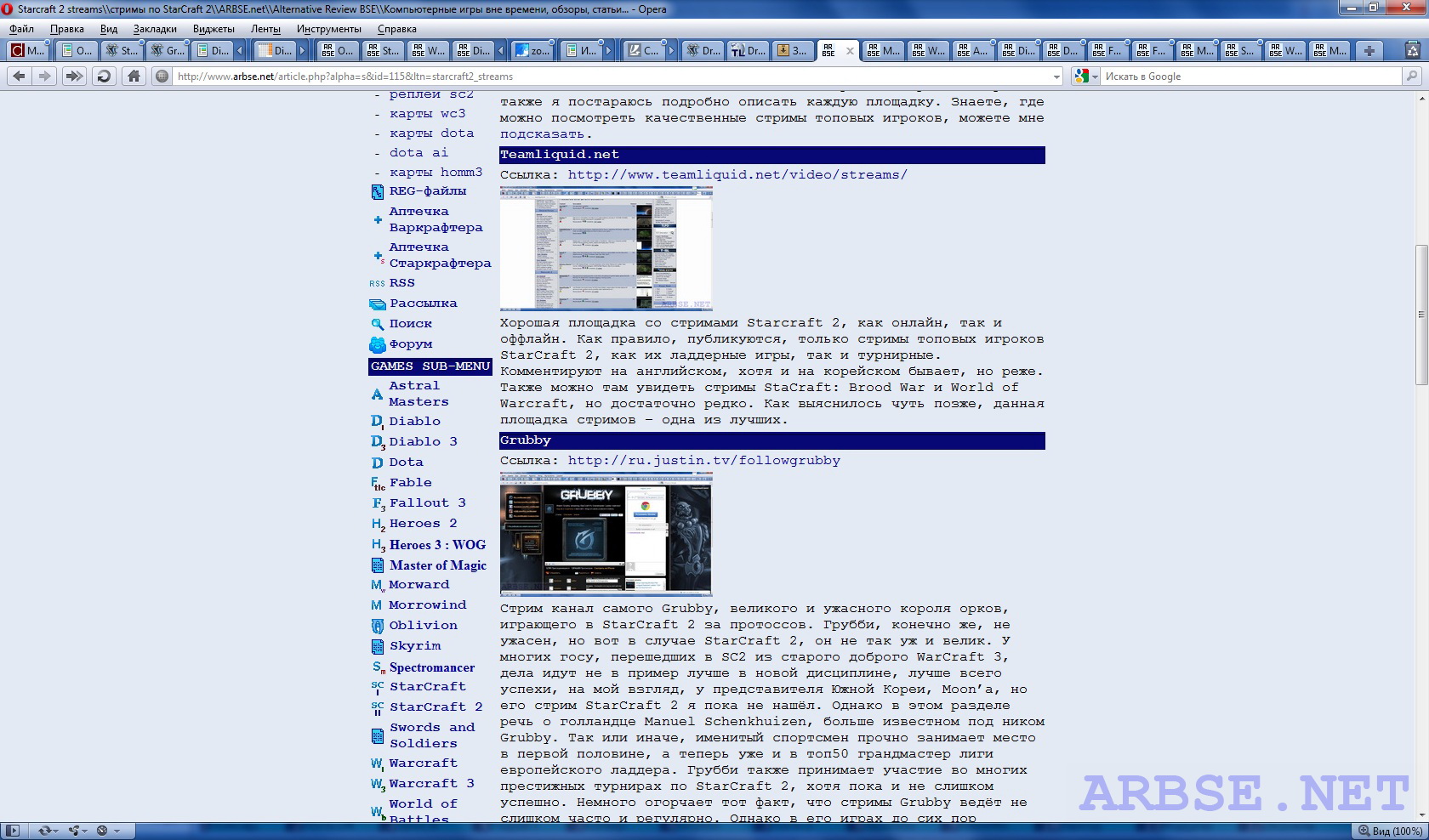
Task: Open a new tab with plus button
Action: pyautogui.click(x=1369, y=51)
